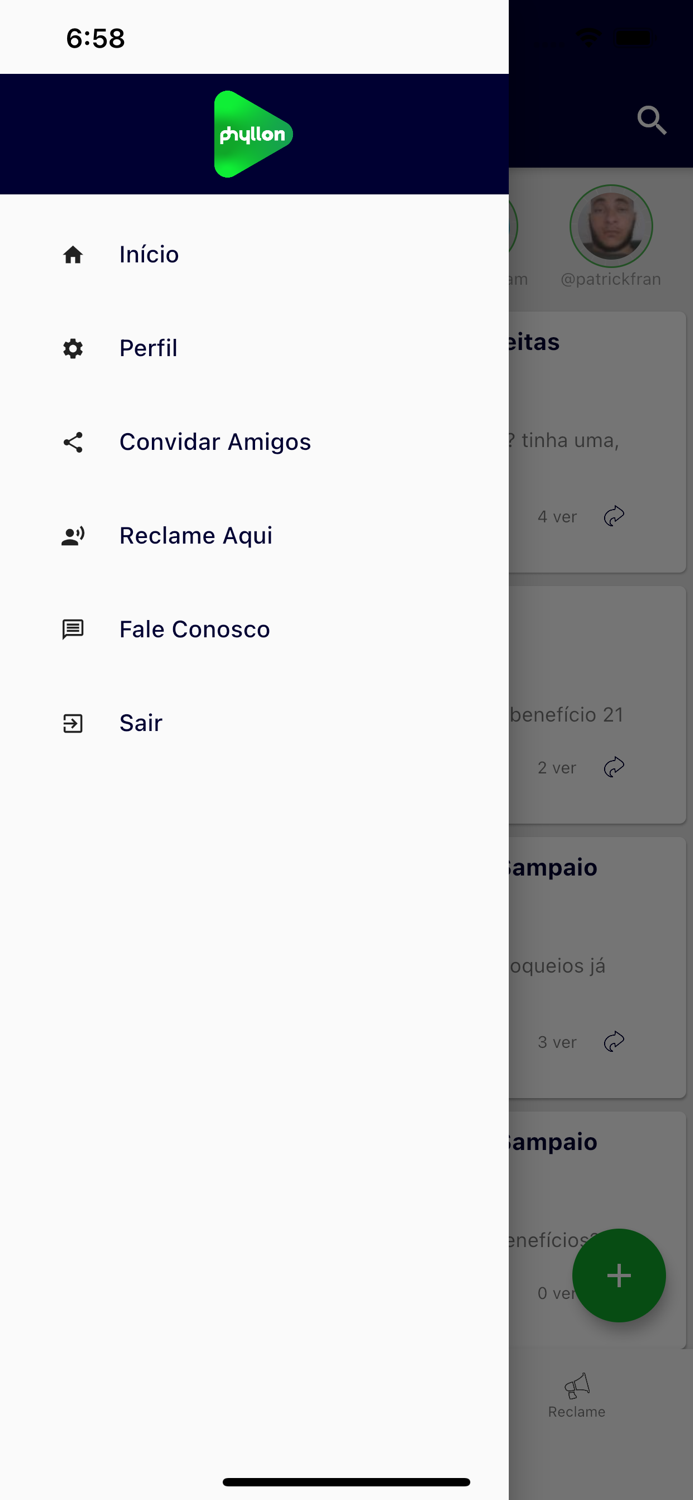Viewport: 693px width, 1500px height.
Task: Click the forward arrow near Sampaio's post
Action: (614, 1041)
